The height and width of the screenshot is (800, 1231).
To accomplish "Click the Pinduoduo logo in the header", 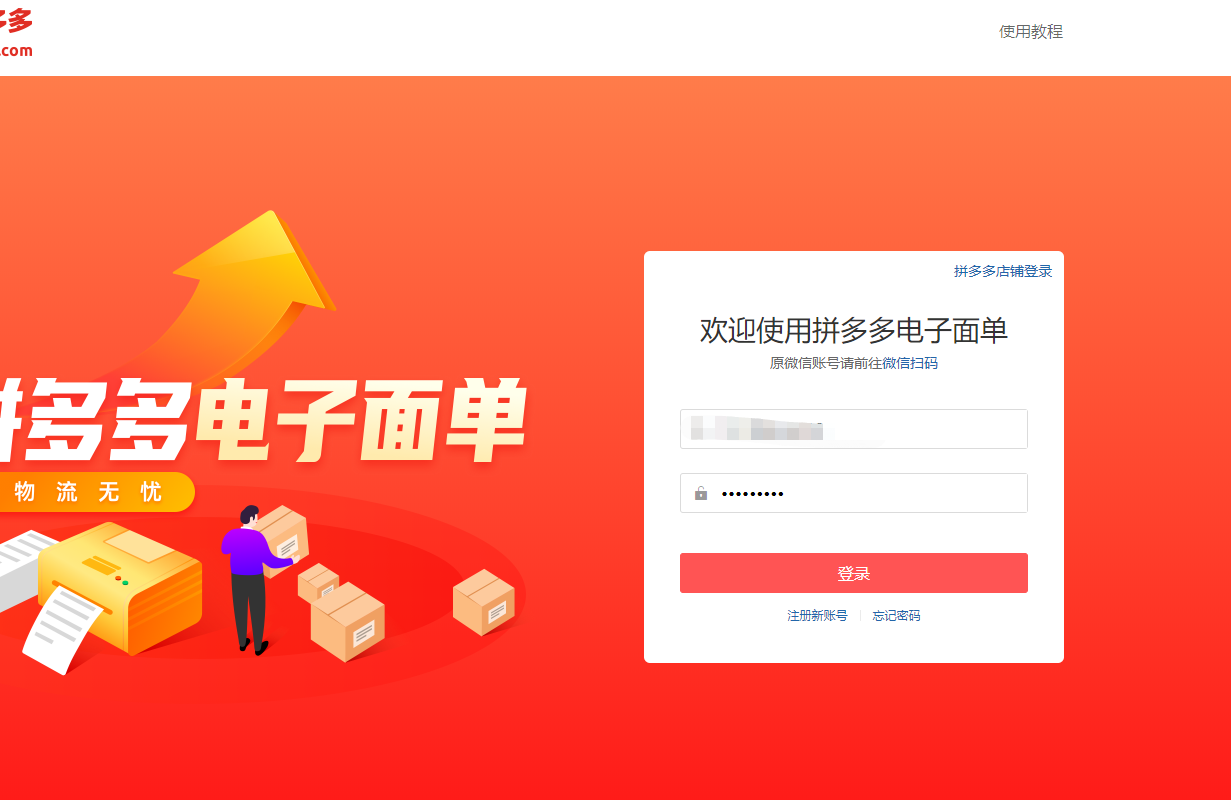I will pyautogui.click(x=15, y=32).
